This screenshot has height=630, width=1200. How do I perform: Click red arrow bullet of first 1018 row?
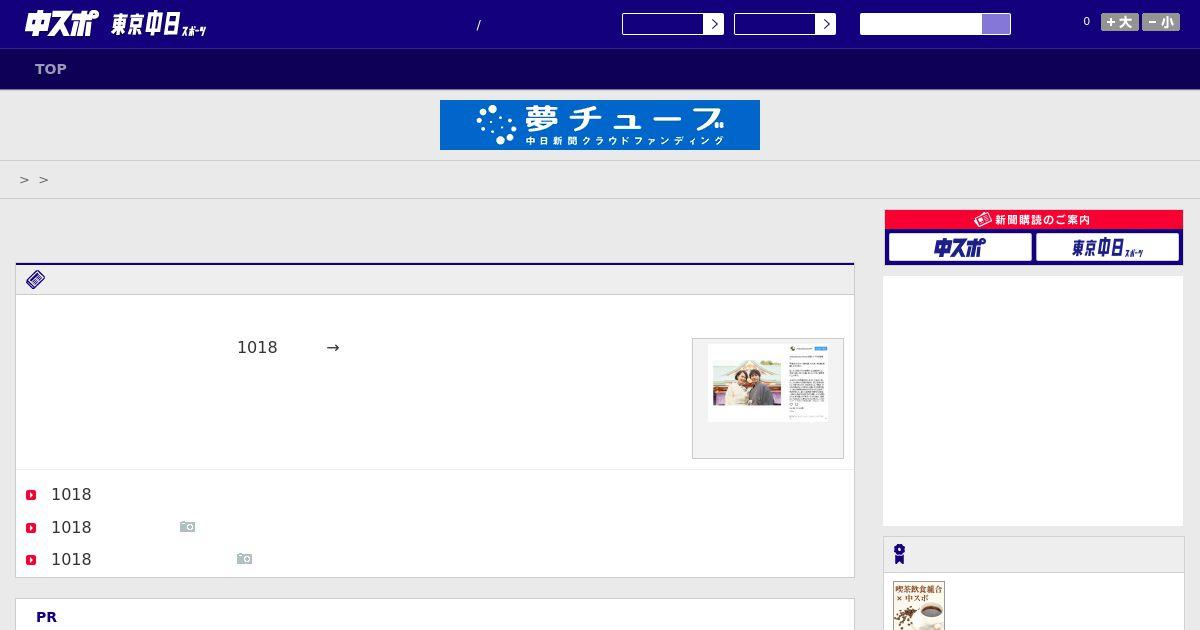click(x=31, y=495)
